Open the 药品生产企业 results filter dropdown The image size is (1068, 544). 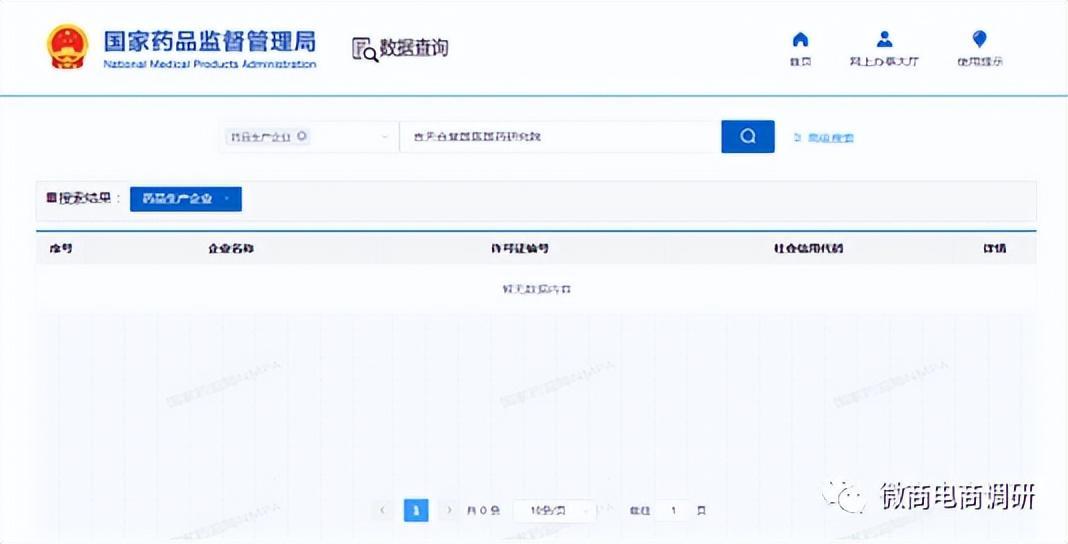tap(186, 199)
